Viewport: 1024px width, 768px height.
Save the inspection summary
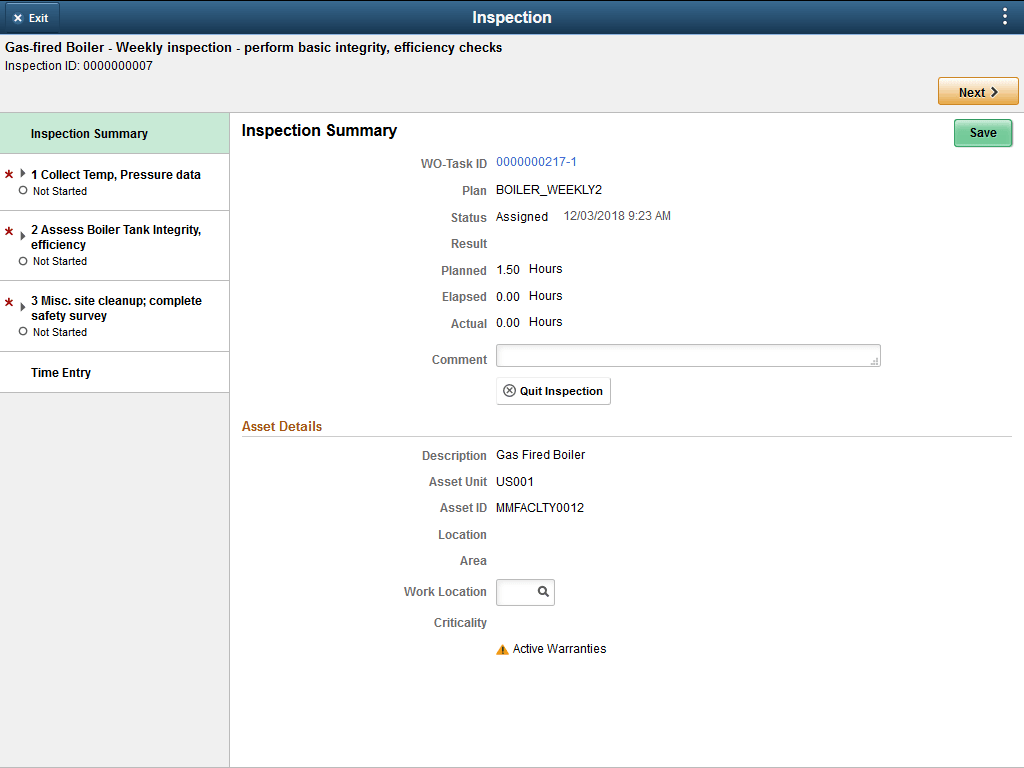click(983, 133)
